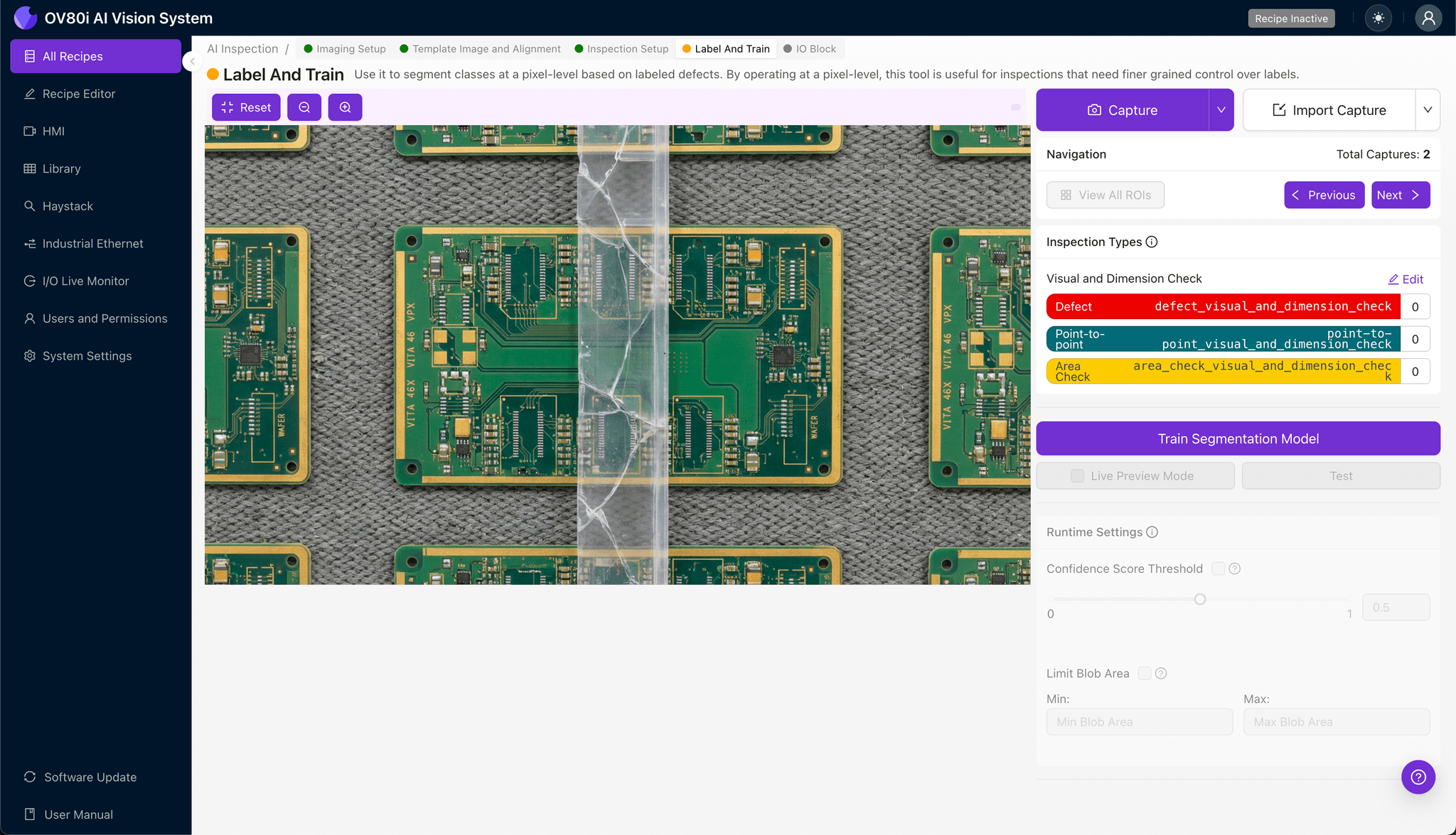Collapse the sidebar using the left chevron
The height and width of the screenshot is (835, 1456).
(x=191, y=61)
